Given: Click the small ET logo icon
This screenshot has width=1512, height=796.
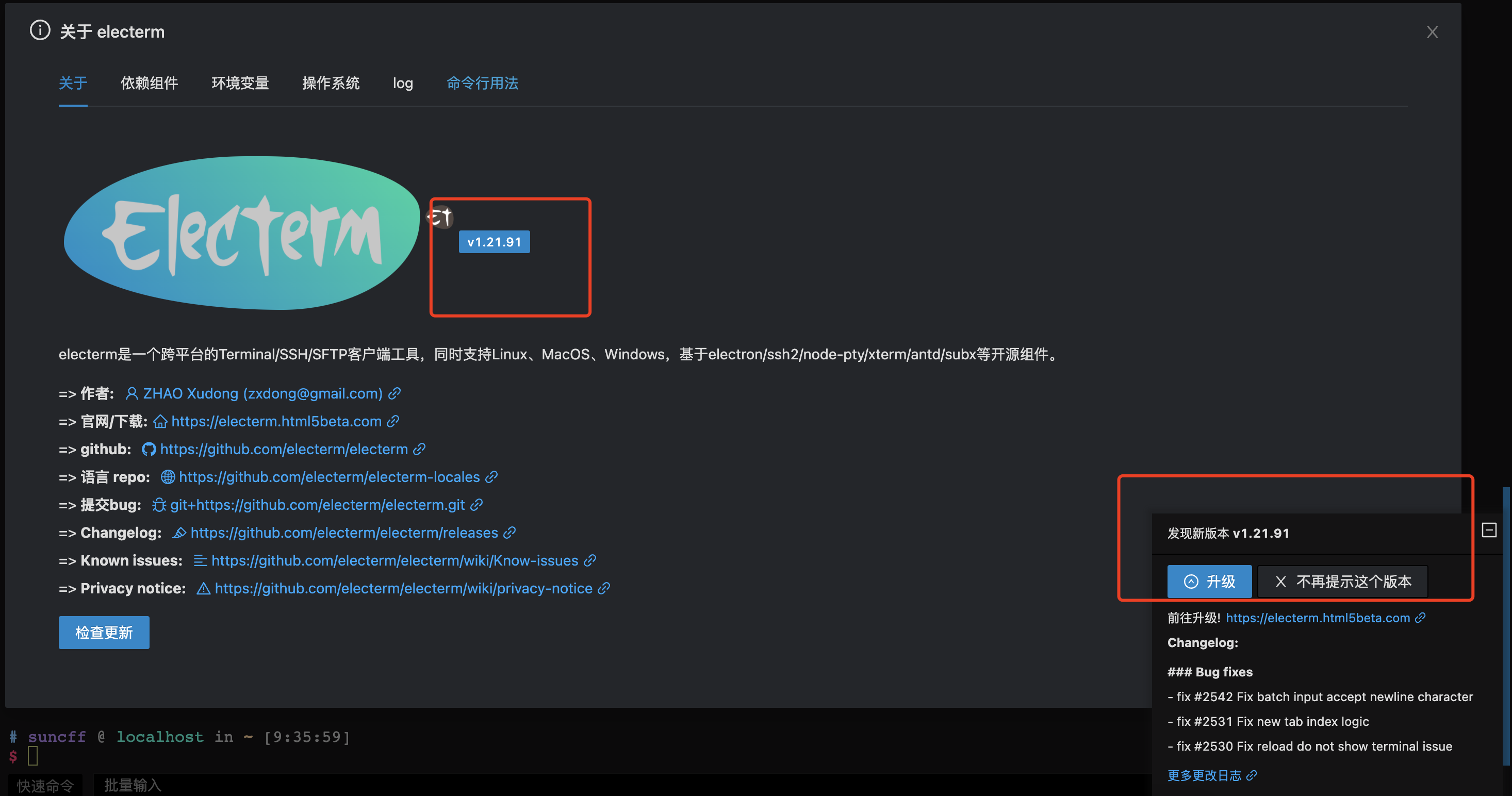Looking at the screenshot, I should [x=440, y=218].
